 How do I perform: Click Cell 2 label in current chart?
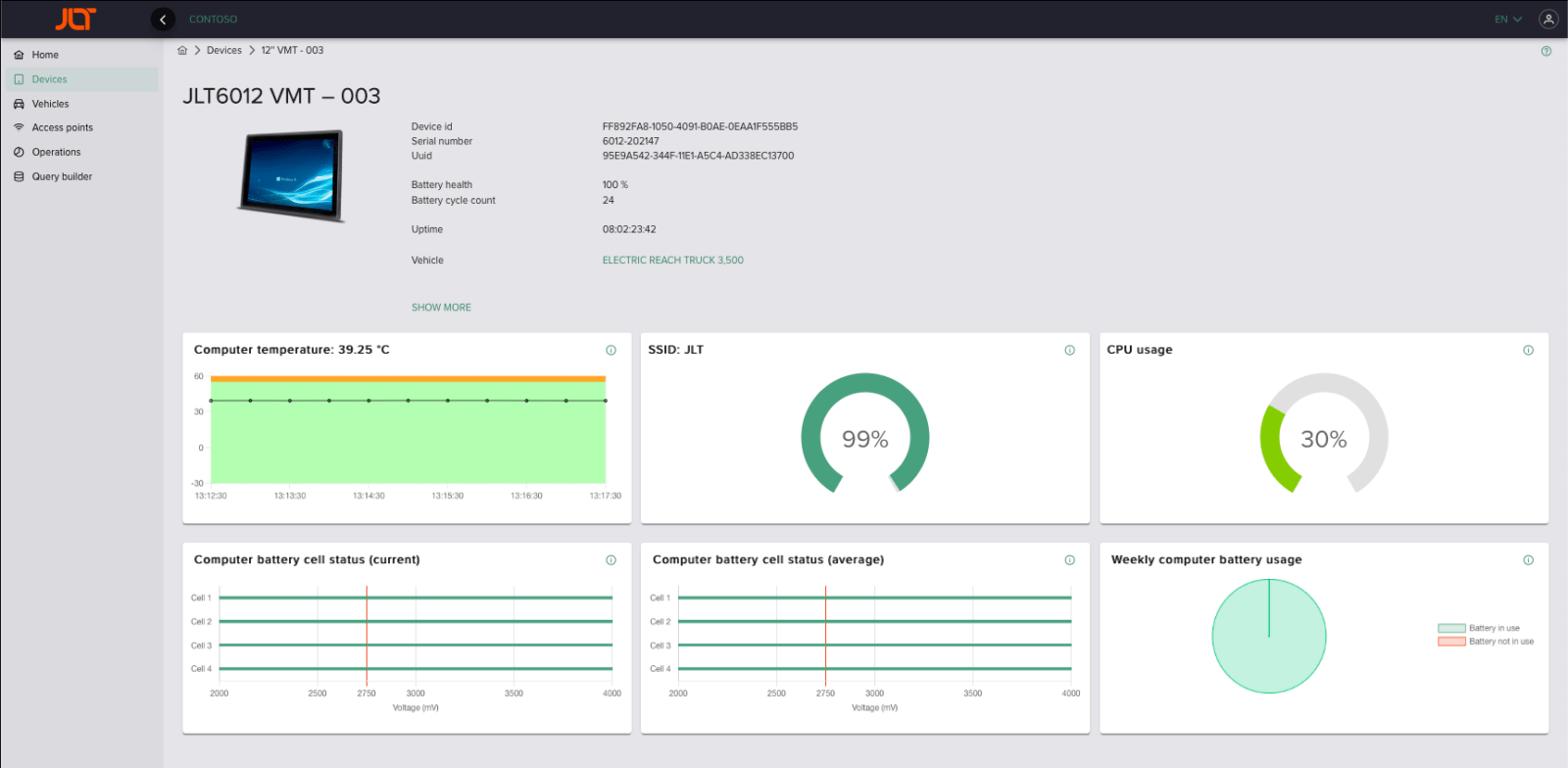coord(201,622)
